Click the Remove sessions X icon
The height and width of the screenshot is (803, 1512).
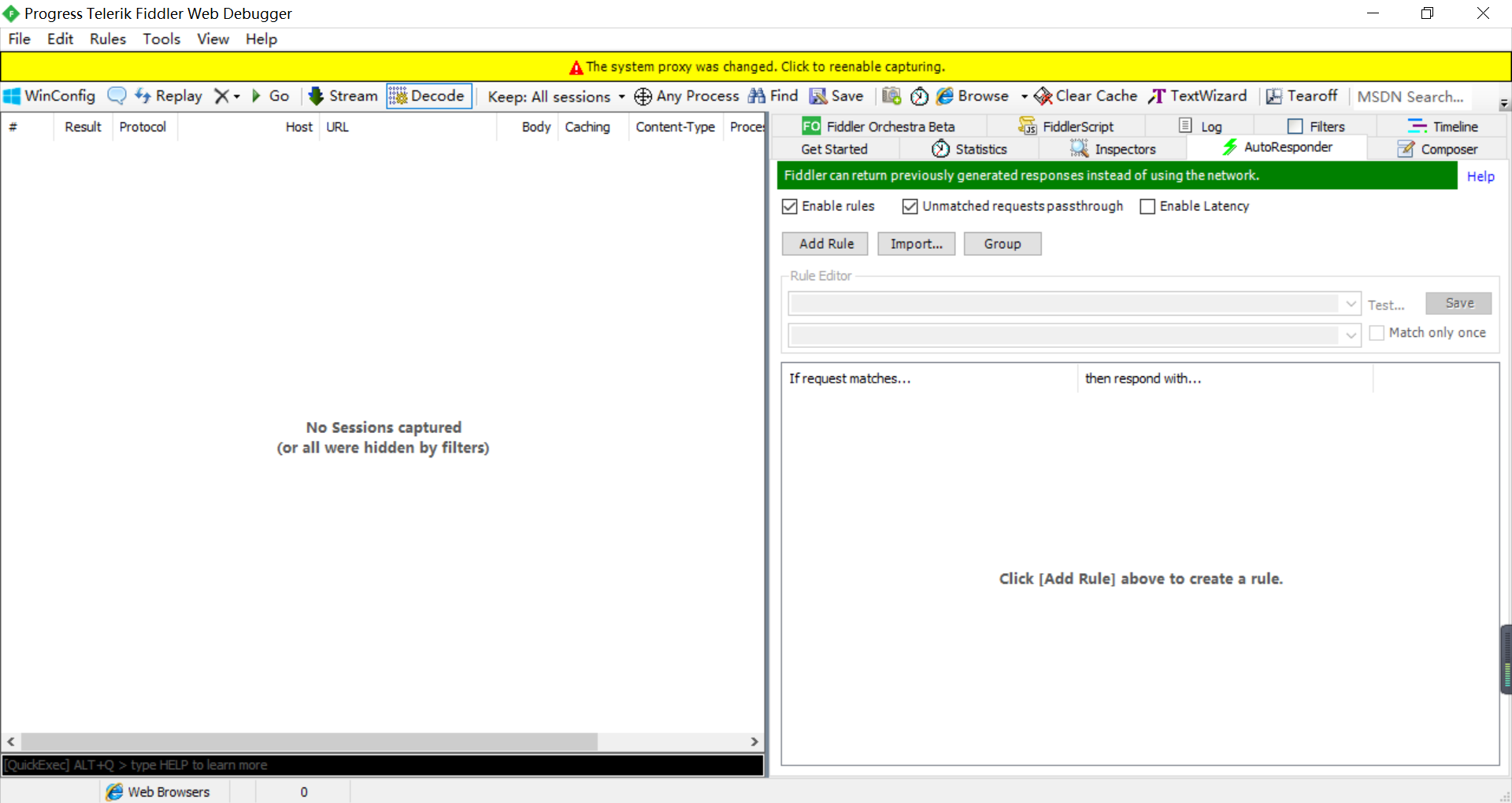[x=222, y=96]
